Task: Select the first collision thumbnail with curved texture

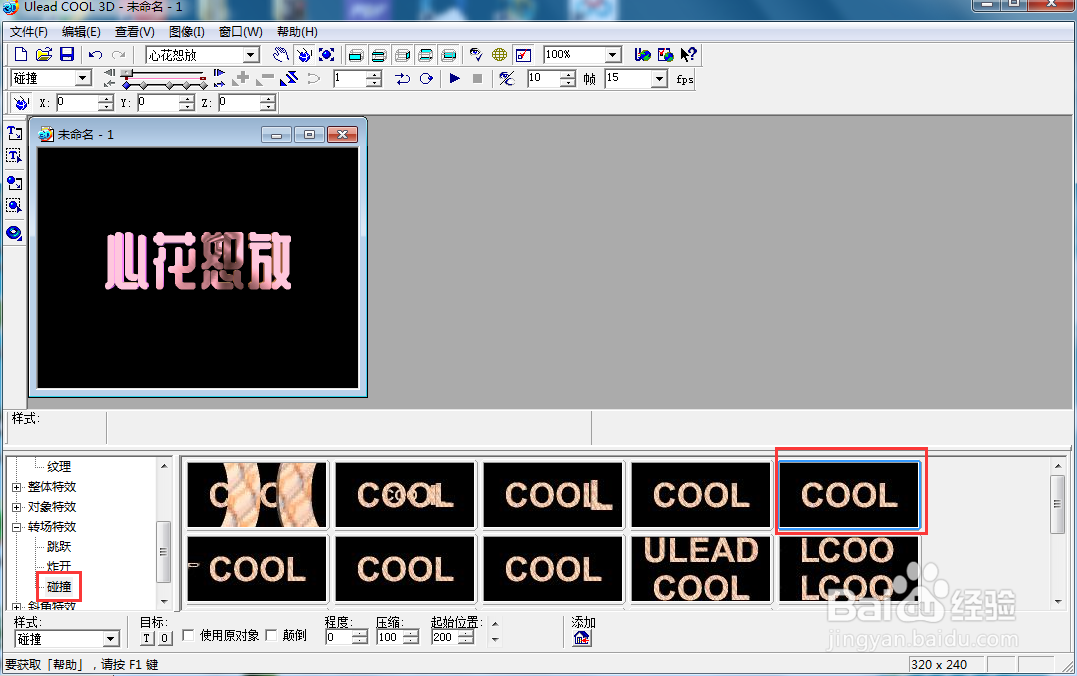Action: tap(257, 495)
